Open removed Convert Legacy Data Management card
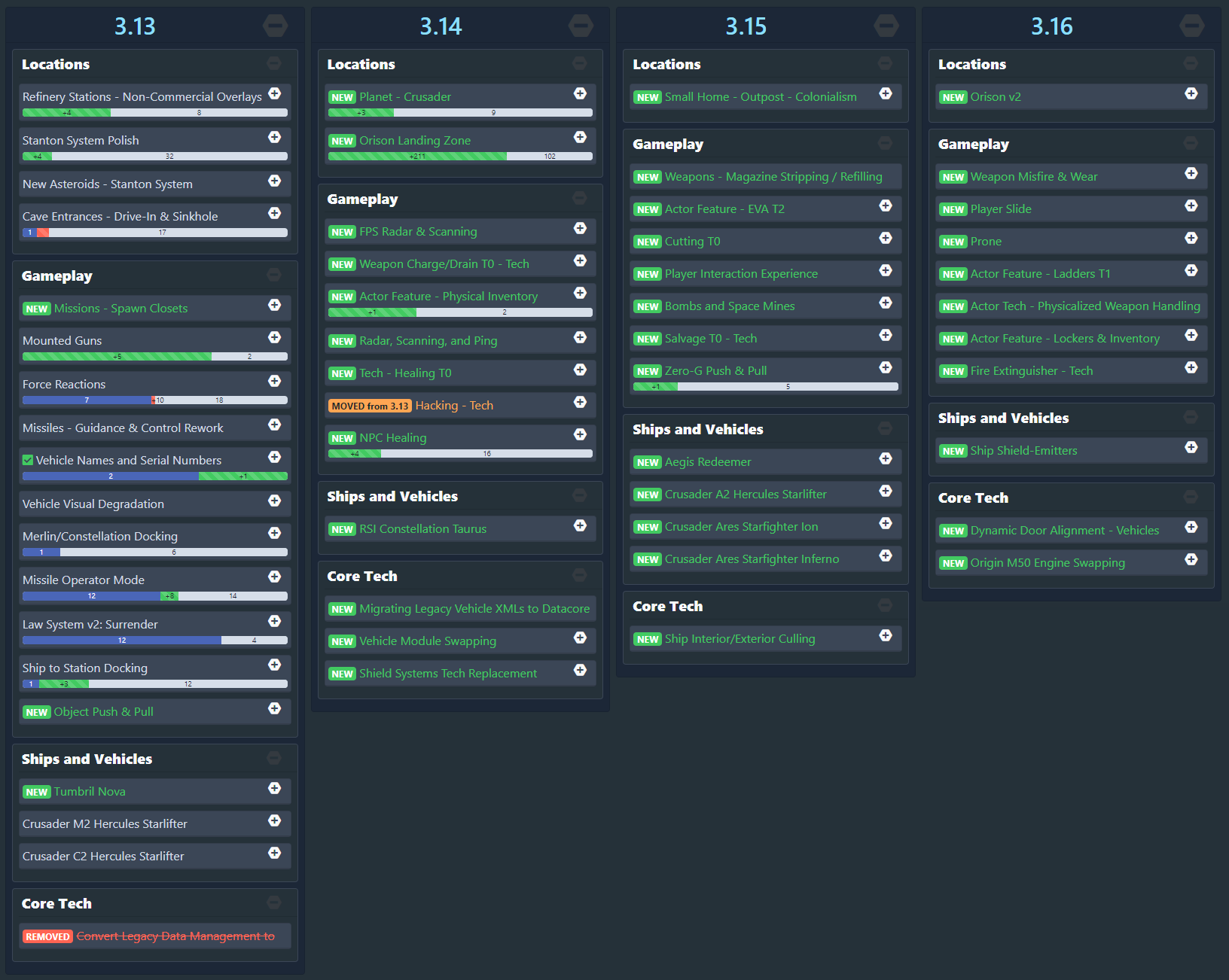This screenshot has width=1229, height=980. point(175,936)
